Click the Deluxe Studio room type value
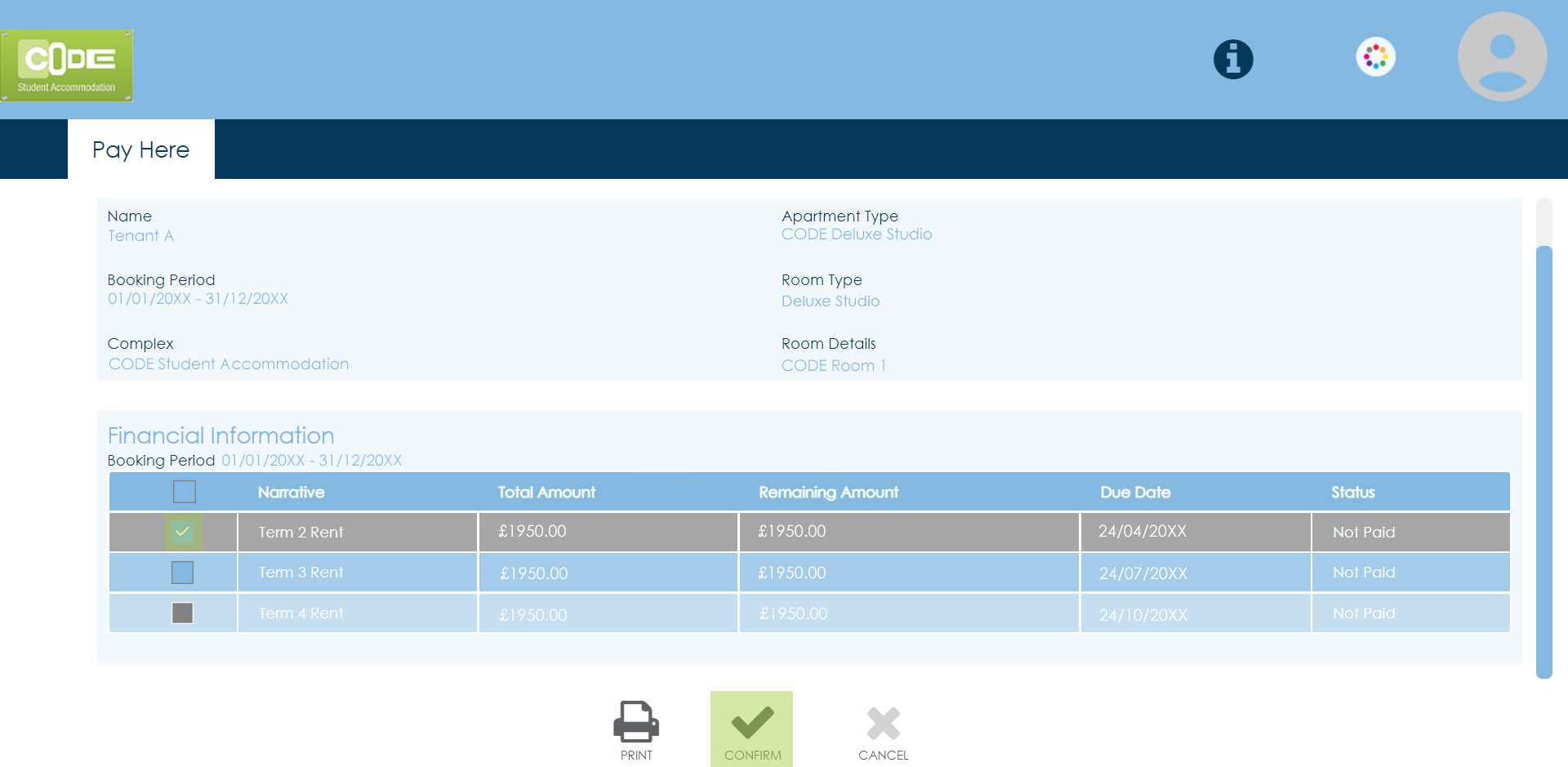The image size is (1568, 767). pyautogui.click(x=831, y=301)
